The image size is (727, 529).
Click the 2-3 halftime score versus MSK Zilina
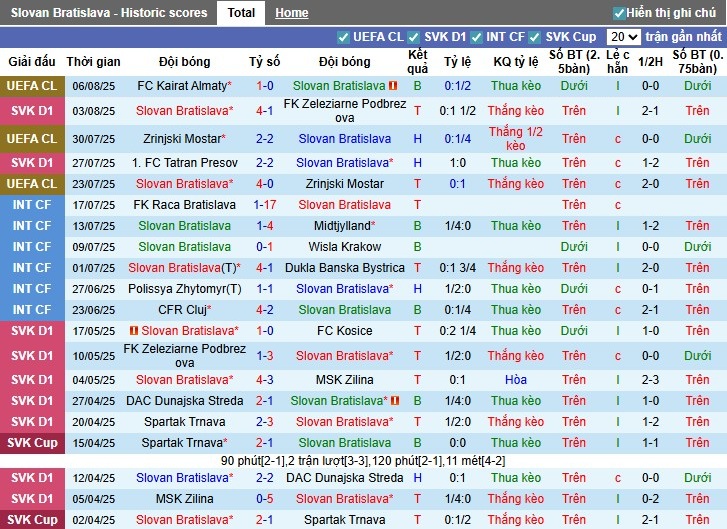pyautogui.click(x=650, y=380)
